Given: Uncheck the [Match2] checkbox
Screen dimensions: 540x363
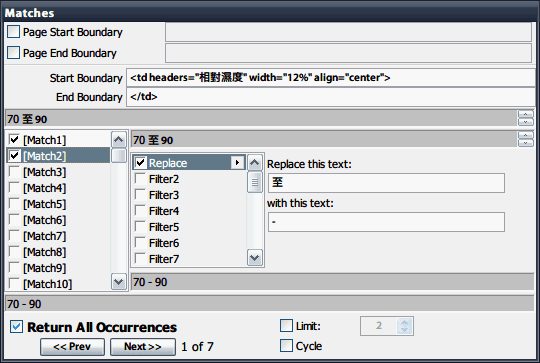Looking at the screenshot, I should (x=14, y=156).
